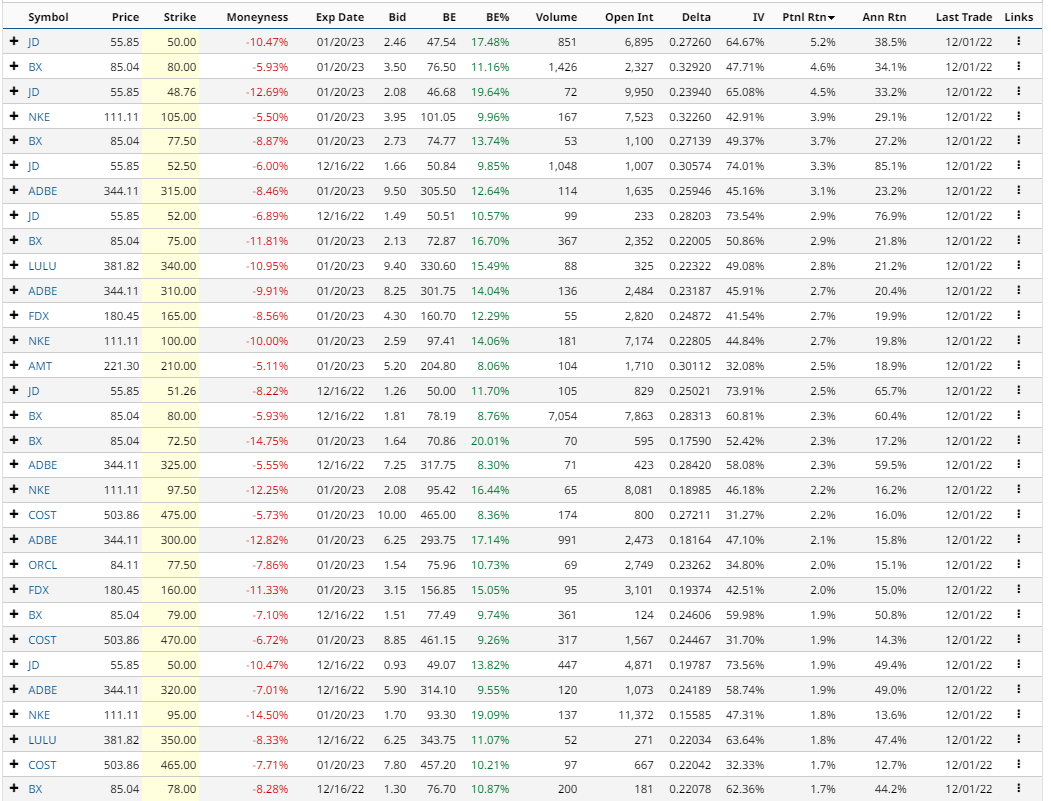Select the 7,054 volume cell
Image resolution: width=1051 pixels, height=801 pixels.
[562, 416]
